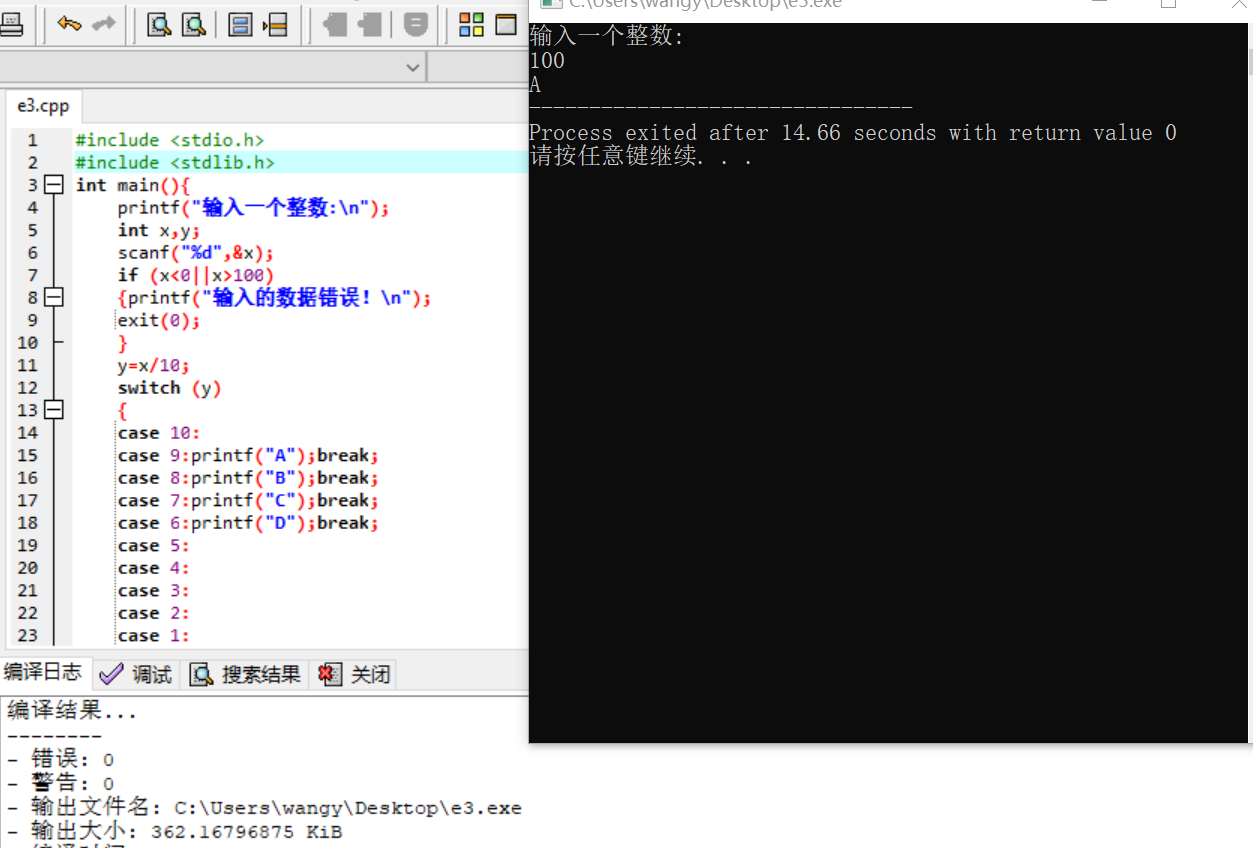Click the '- 错误: 0' log line
Image resolution: width=1253 pixels, height=848 pixels.
pos(60,760)
